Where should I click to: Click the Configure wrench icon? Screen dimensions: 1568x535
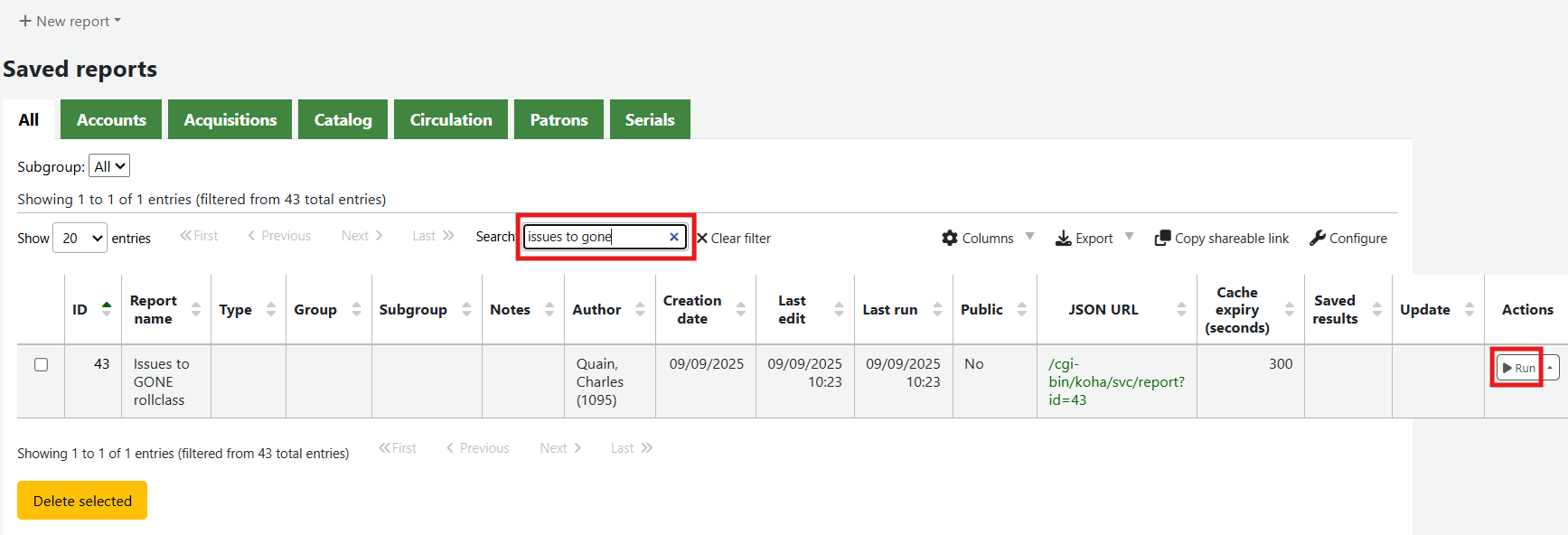[x=1318, y=238]
